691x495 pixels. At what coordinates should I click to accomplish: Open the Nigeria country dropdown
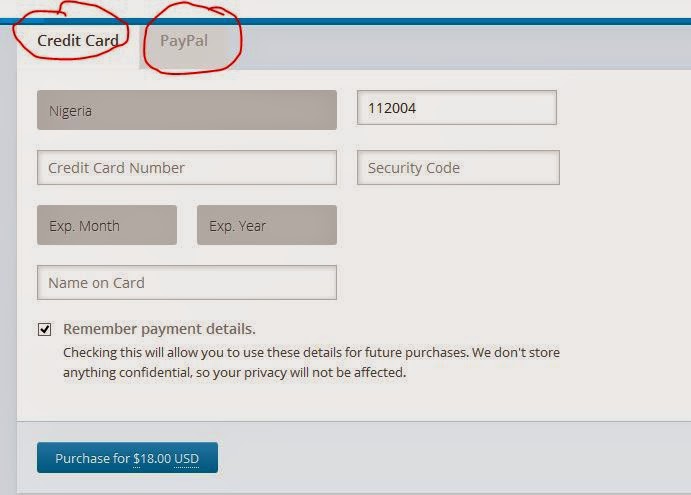[x=186, y=110]
